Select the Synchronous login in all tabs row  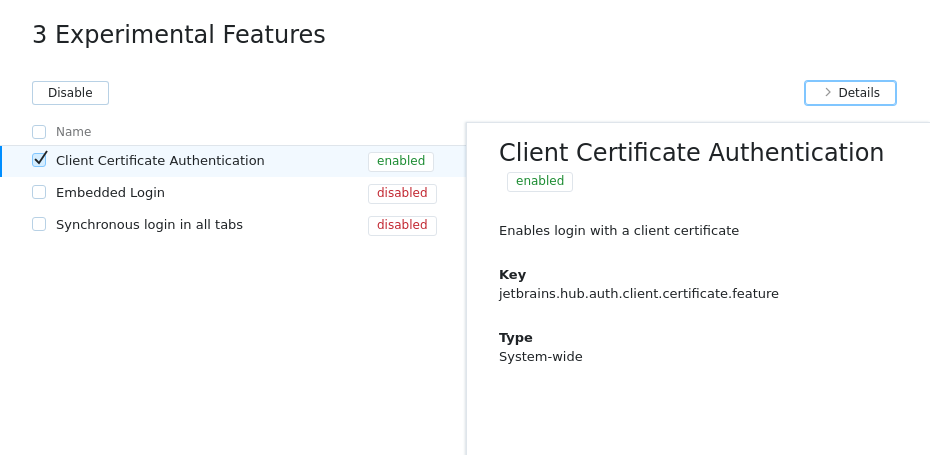point(149,225)
